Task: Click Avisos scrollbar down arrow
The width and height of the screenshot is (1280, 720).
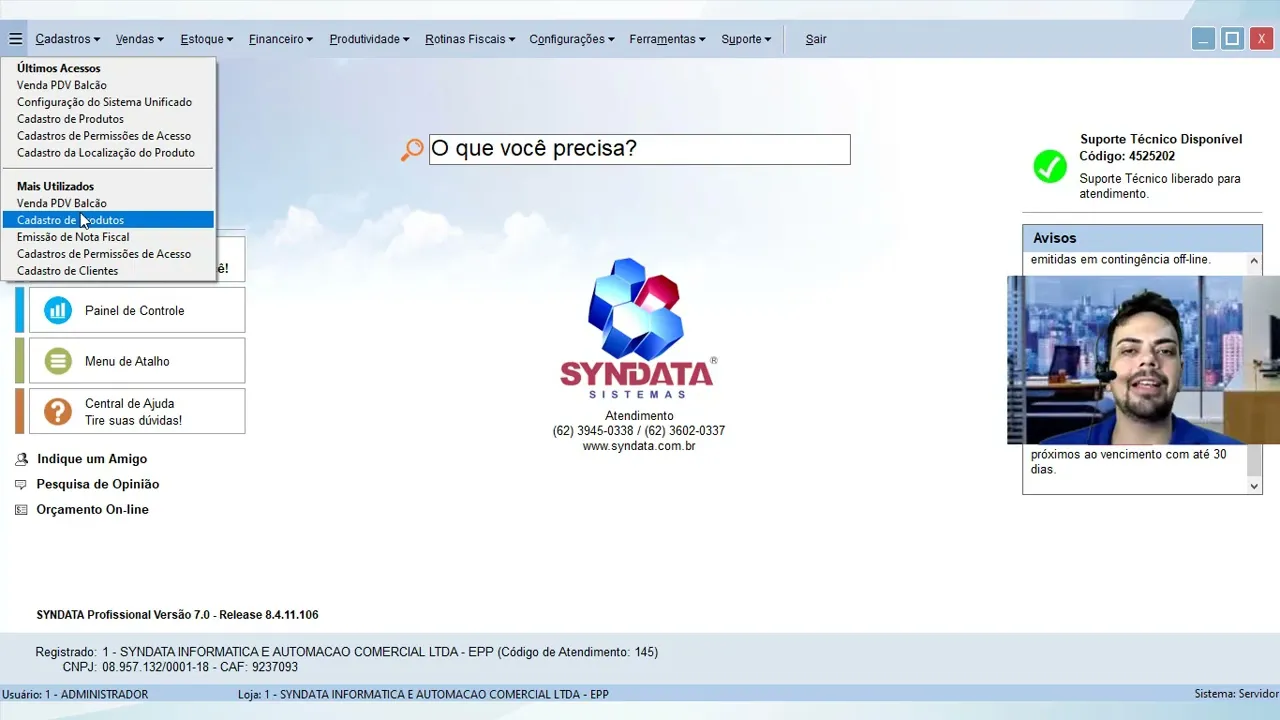Action: click(1254, 486)
